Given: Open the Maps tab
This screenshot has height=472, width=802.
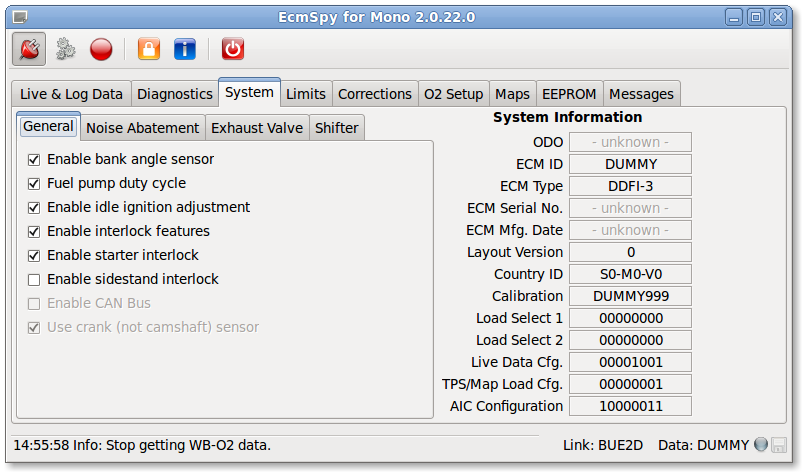Looking at the screenshot, I should click(x=513, y=94).
